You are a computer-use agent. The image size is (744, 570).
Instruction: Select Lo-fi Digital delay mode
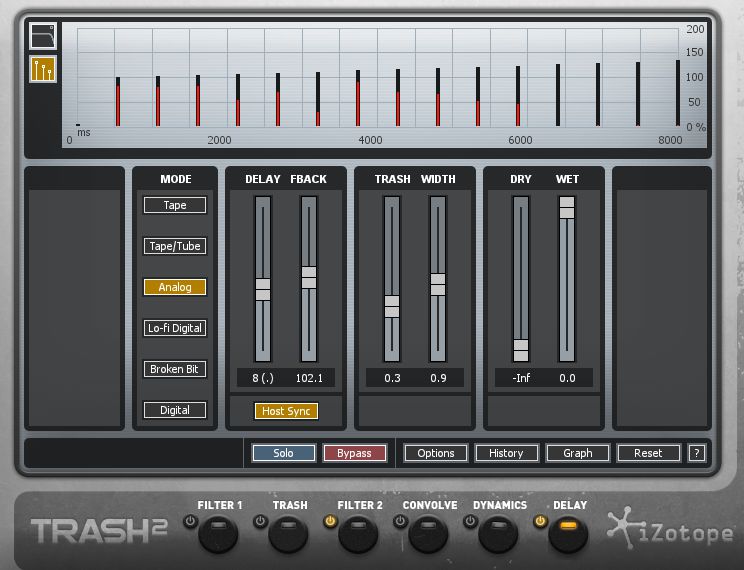click(x=175, y=328)
